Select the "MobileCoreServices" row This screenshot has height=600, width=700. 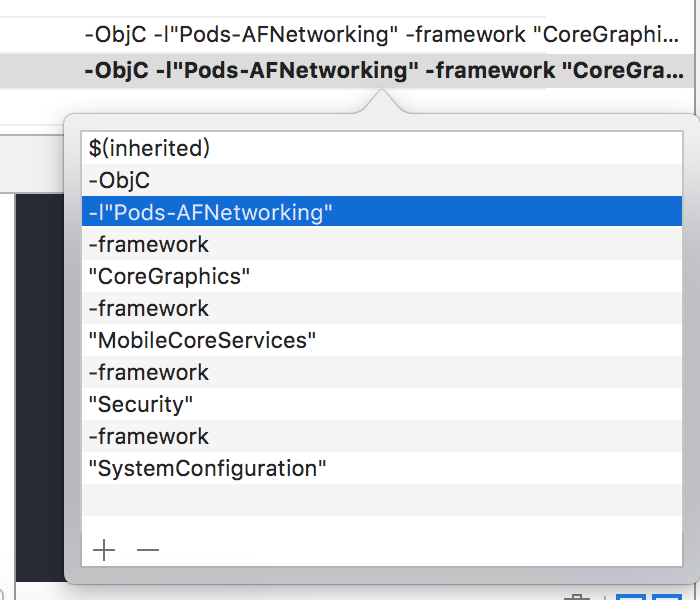(x=382, y=340)
